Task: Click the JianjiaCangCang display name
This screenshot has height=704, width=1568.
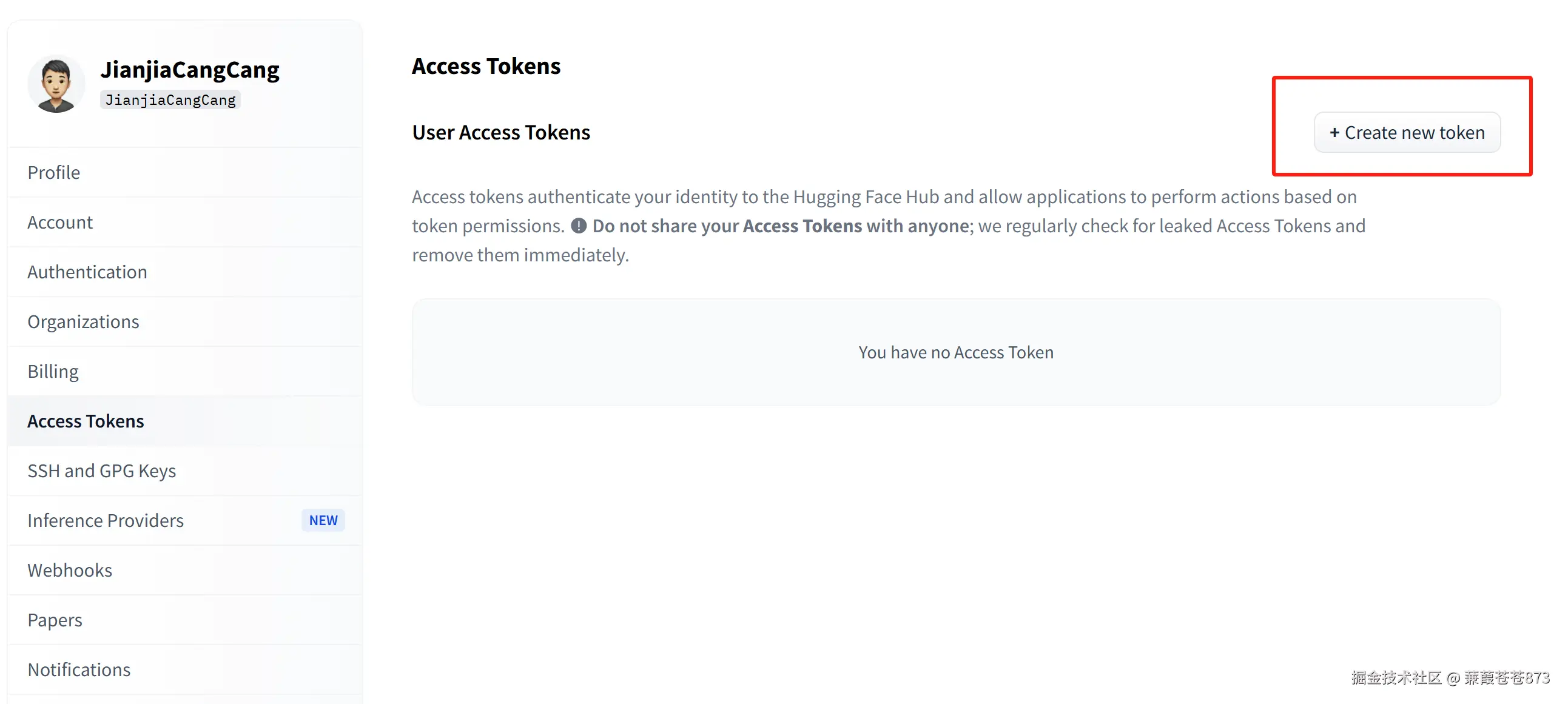Action: (x=190, y=70)
